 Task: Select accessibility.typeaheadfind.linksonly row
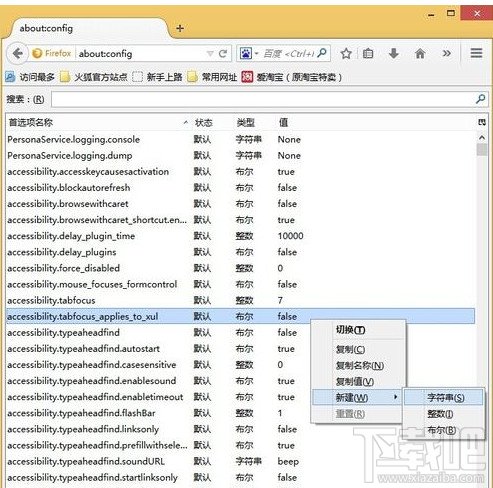(x=240, y=429)
